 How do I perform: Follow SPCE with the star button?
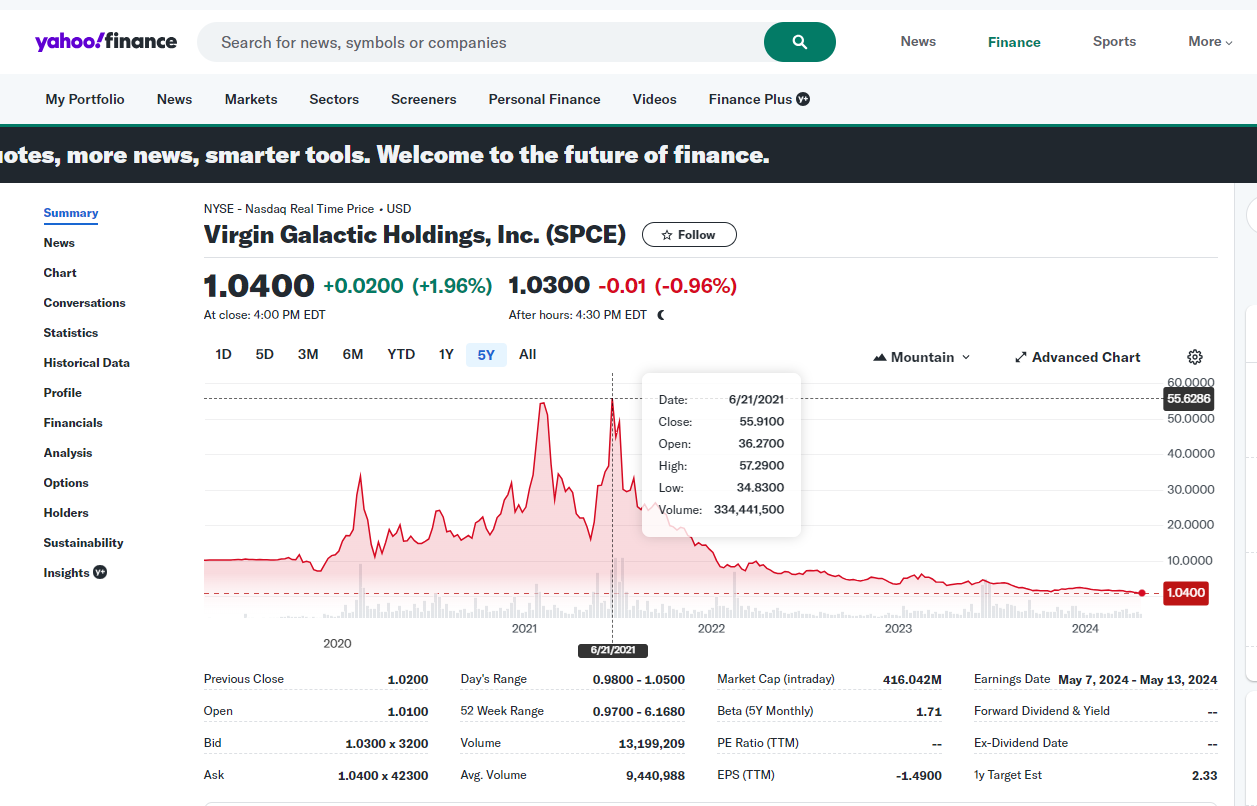tap(689, 235)
